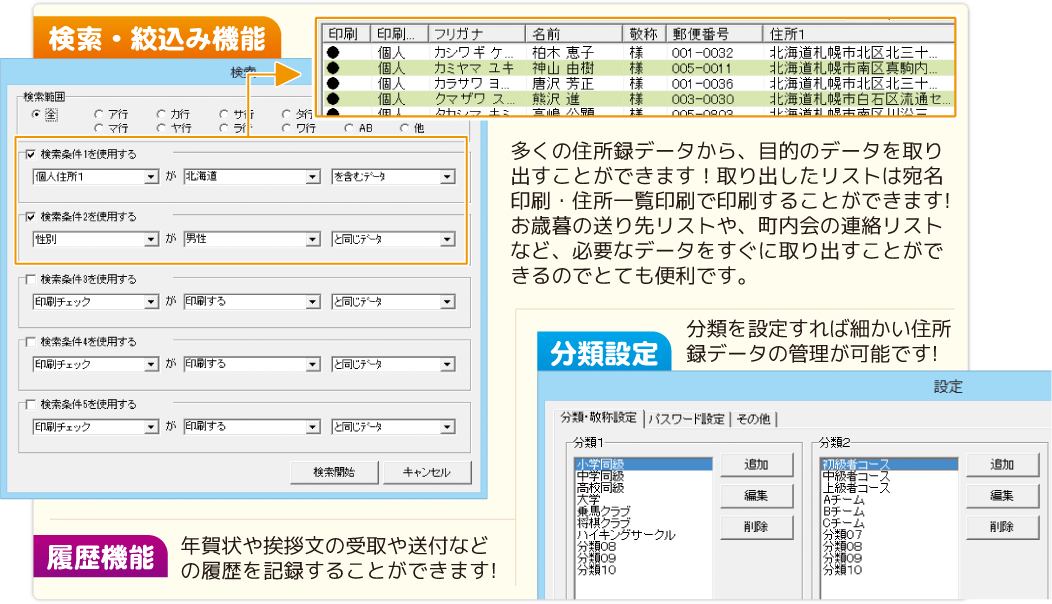This screenshot has height=604, width=1052.
Task: Enable the 検索条件3を使用する checkbox
Action: (29, 279)
